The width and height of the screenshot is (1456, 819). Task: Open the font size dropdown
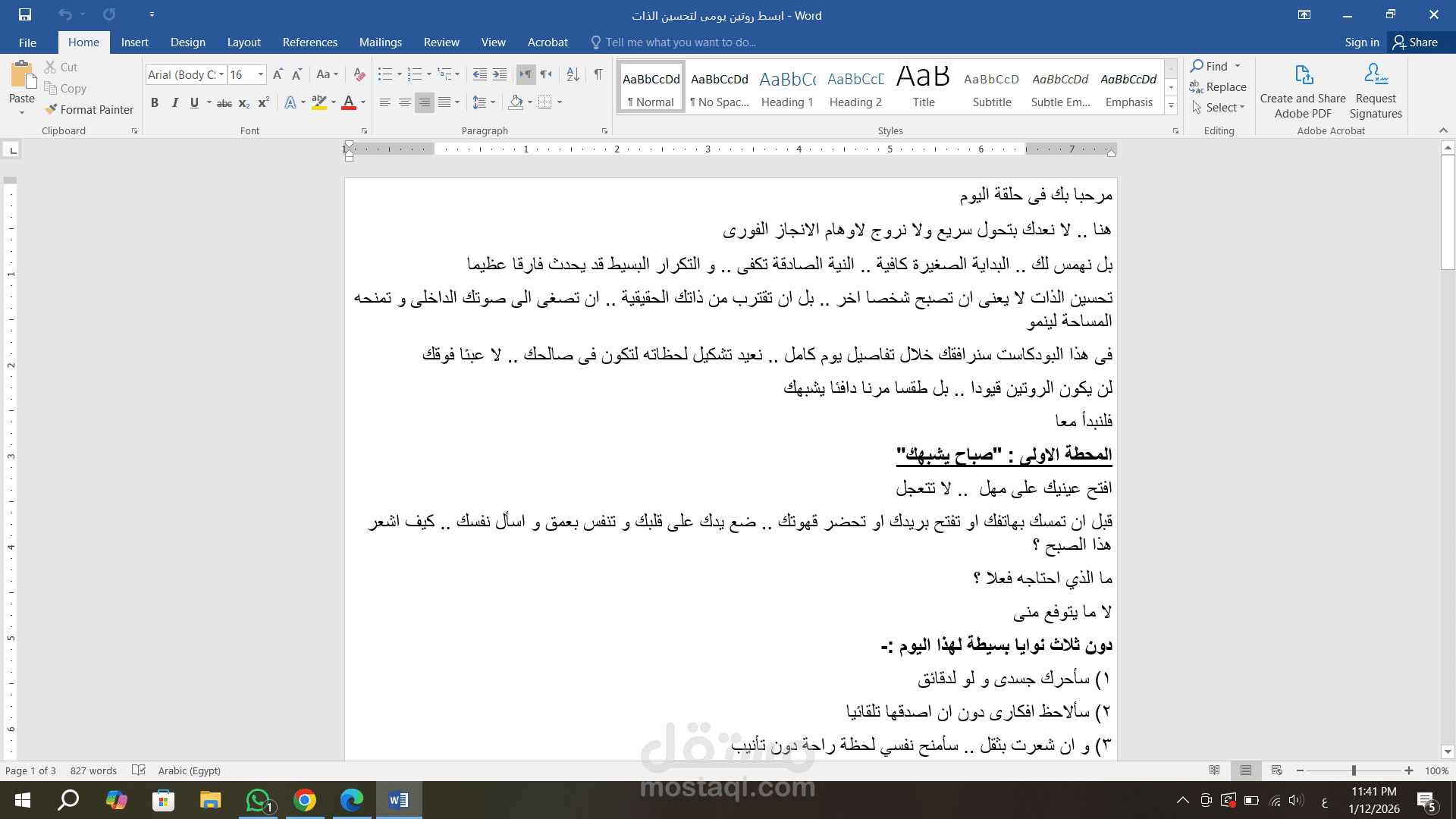261,74
